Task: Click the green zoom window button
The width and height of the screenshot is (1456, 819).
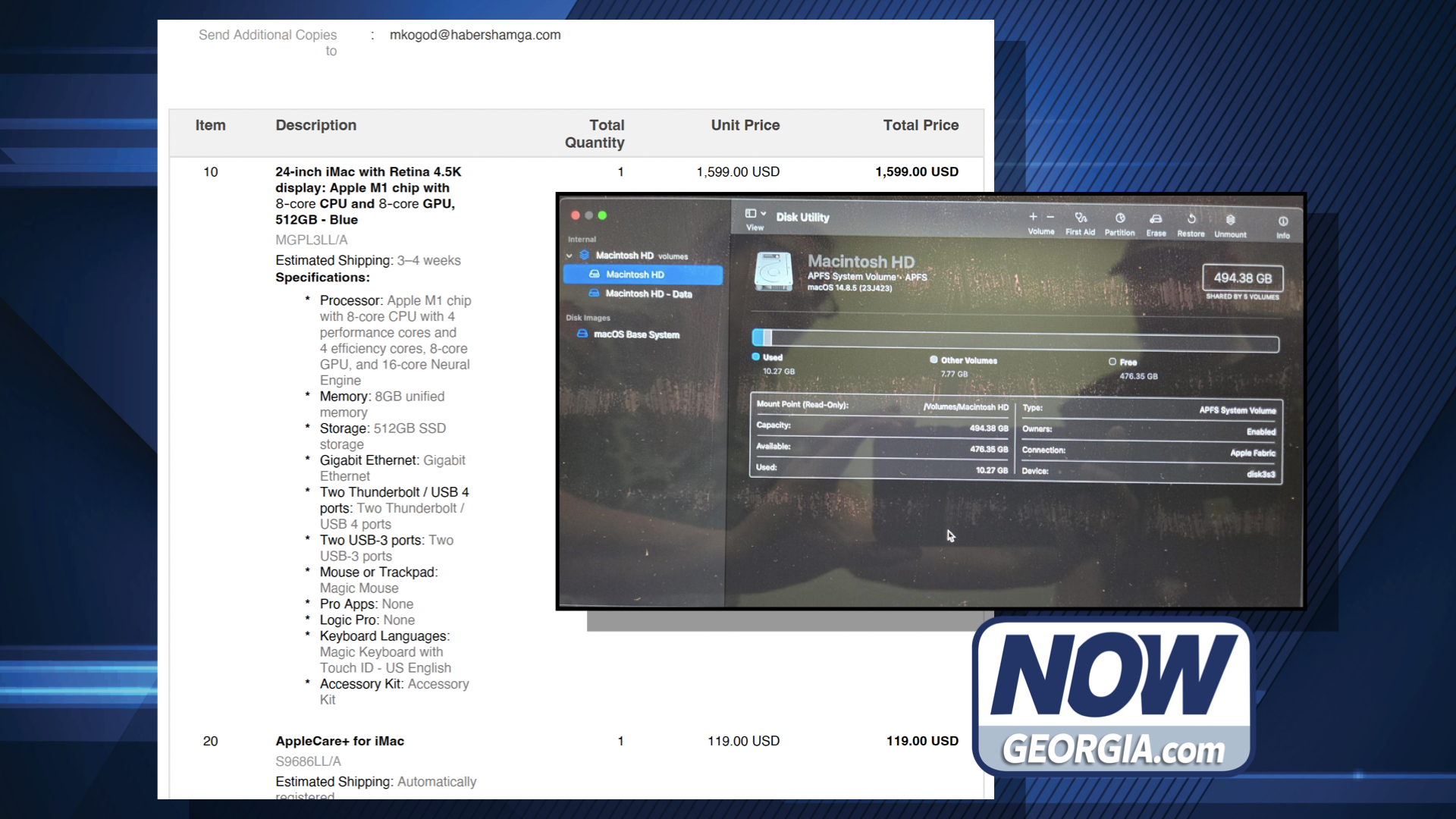Action: coord(602,215)
